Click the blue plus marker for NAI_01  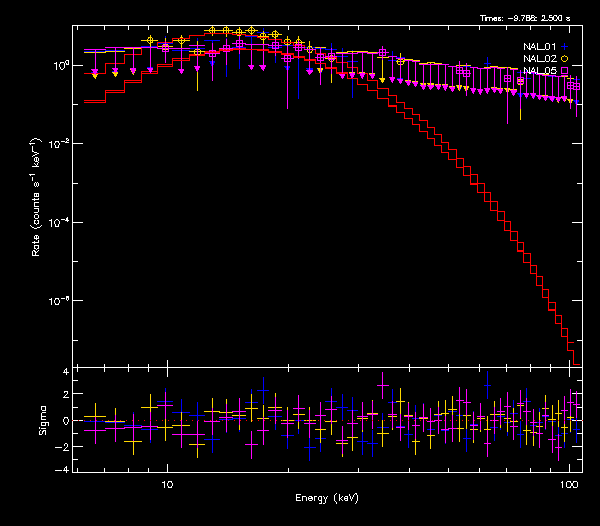point(564,46)
